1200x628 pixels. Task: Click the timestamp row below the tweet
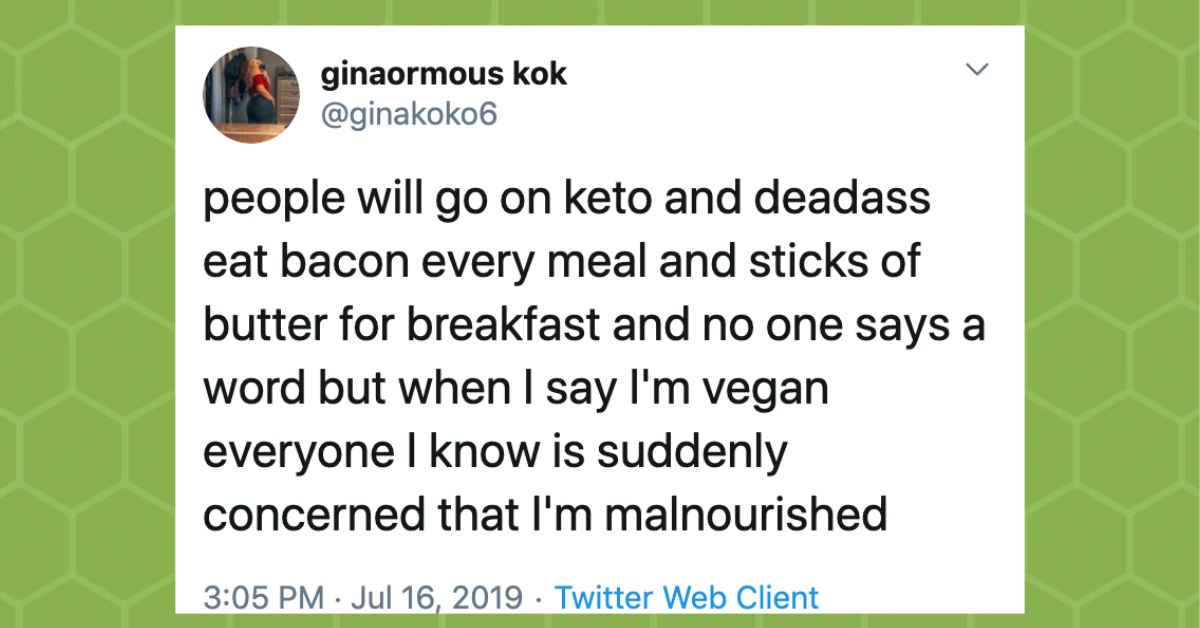point(500,597)
